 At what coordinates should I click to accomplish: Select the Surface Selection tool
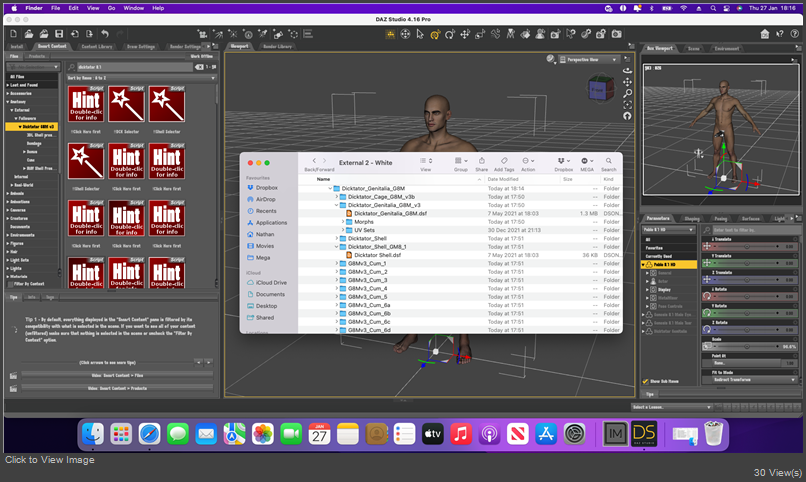coord(525,34)
